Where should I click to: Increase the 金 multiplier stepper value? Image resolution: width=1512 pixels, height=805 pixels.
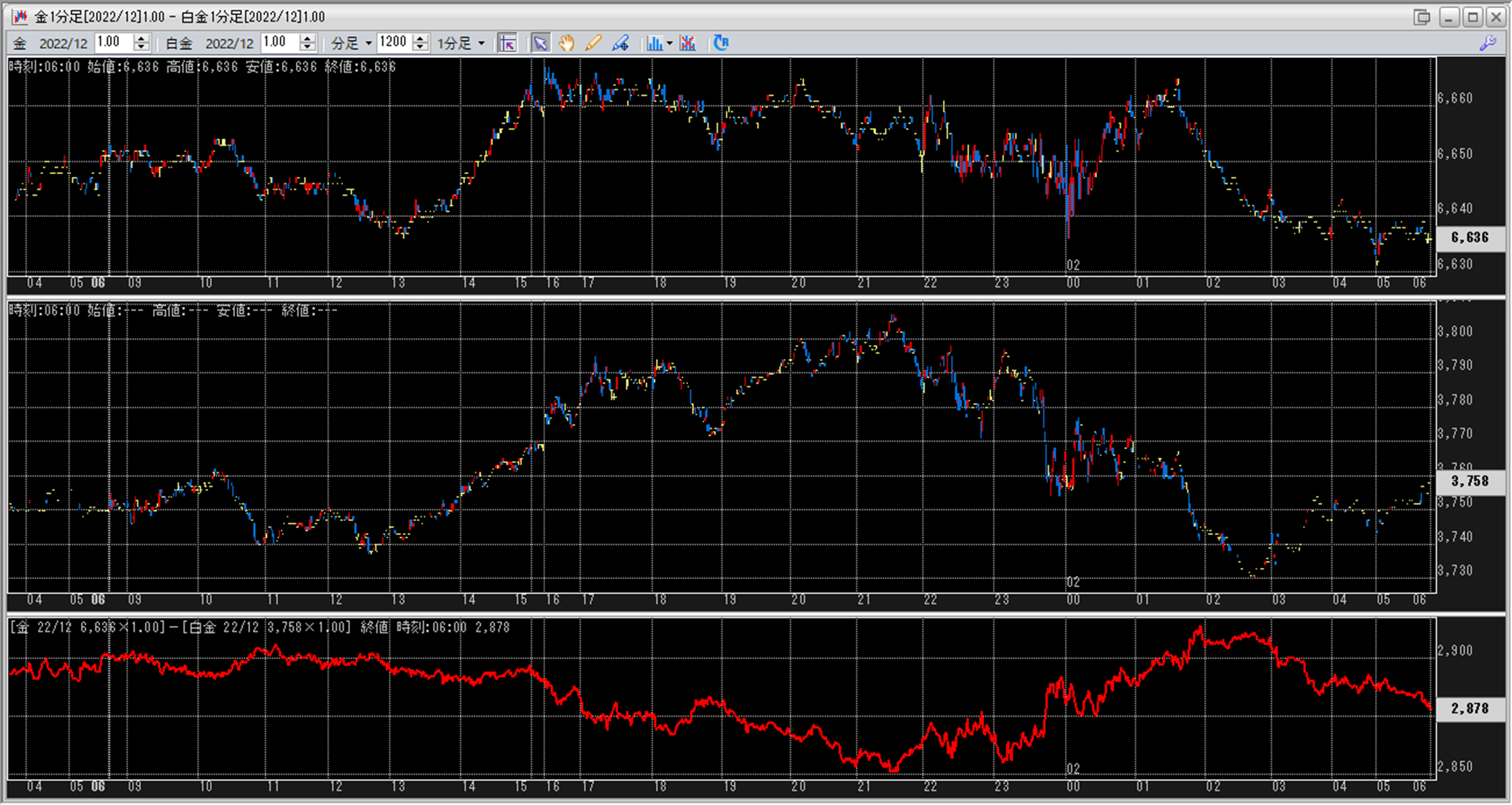(x=141, y=39)
